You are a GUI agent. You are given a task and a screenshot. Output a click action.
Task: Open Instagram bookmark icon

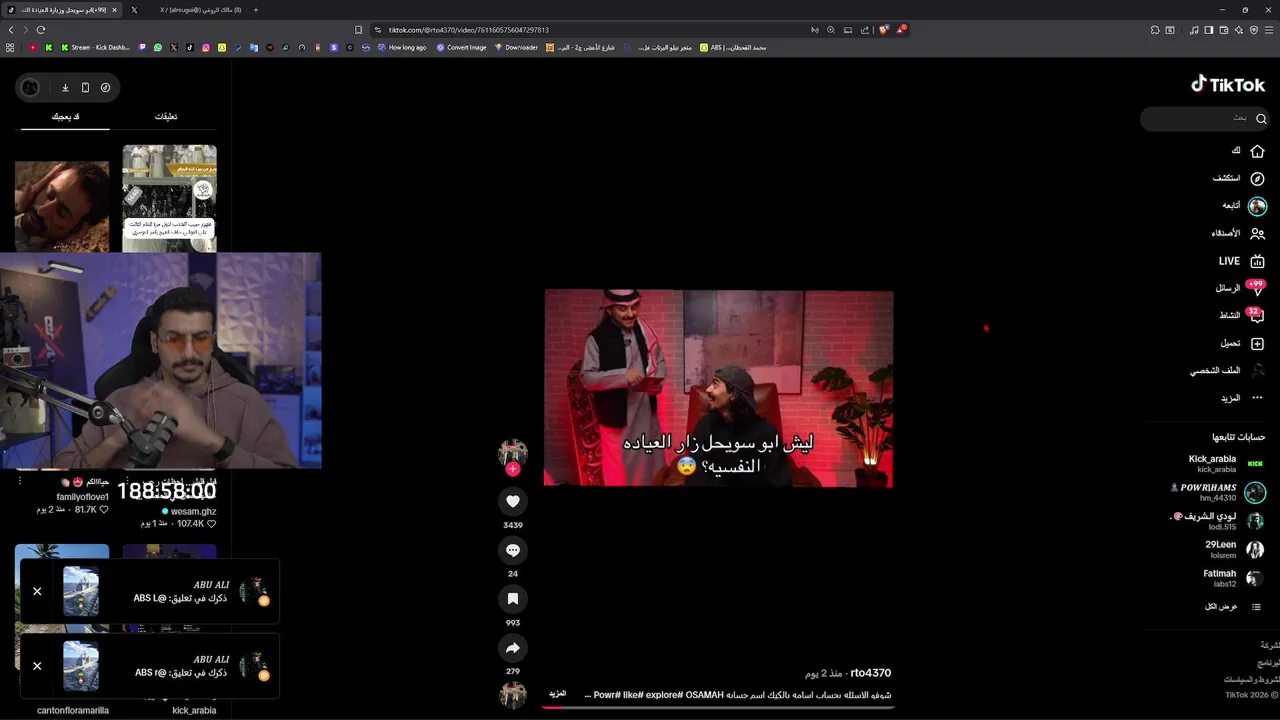(x=206, y=47)
